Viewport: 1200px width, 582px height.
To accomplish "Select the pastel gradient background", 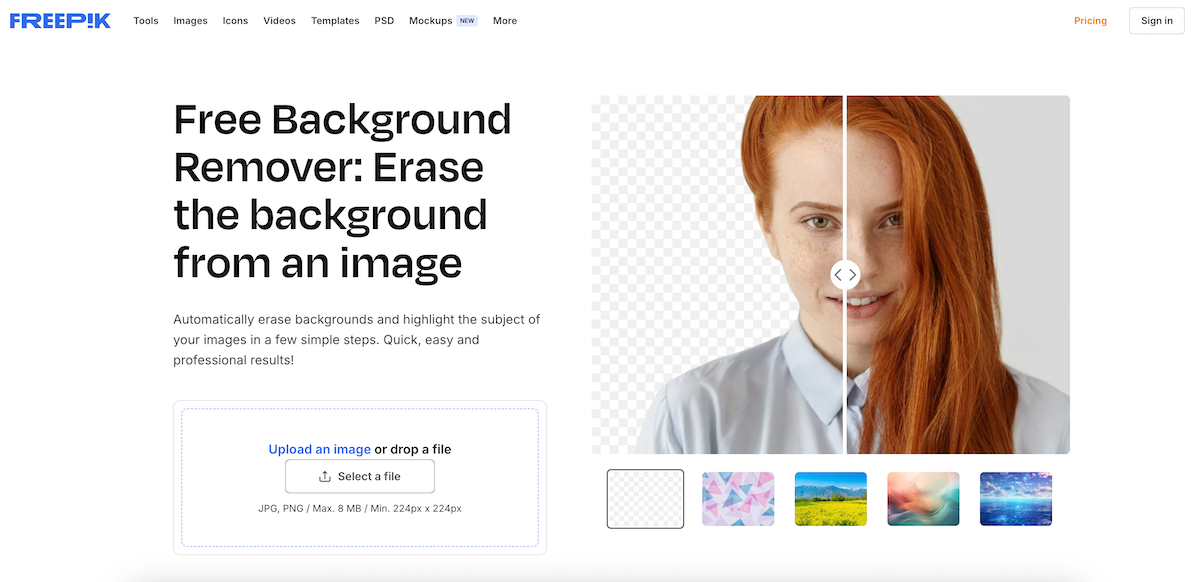I will [x=923, y=498].
